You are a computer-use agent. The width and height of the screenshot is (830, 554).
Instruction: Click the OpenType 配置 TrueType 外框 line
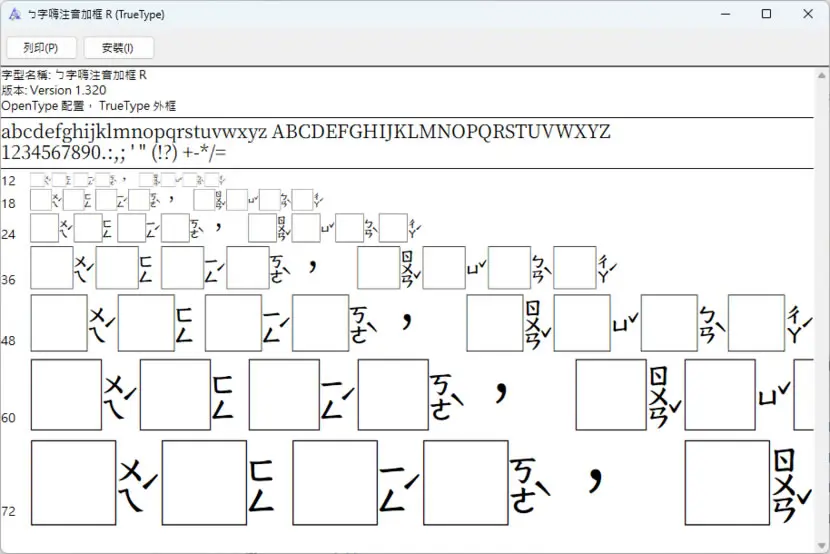pos(88,106)
